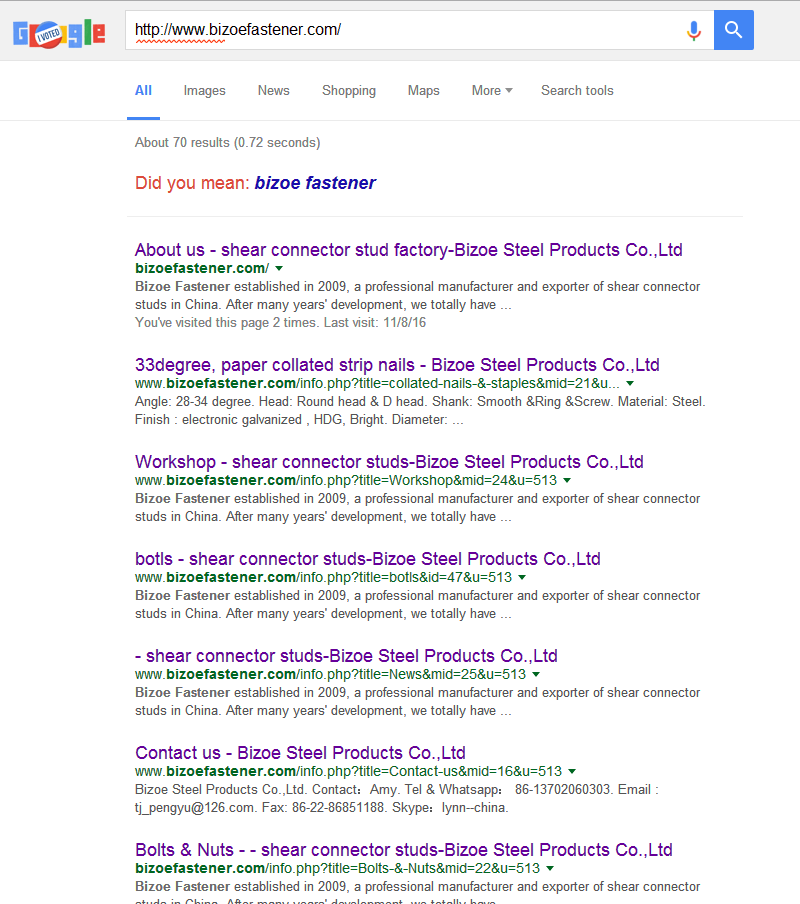The width and height of the screenshot is (800, 904).
Task: Expand arrow beside collated-nails-&-staples URL
Action: 630,383
